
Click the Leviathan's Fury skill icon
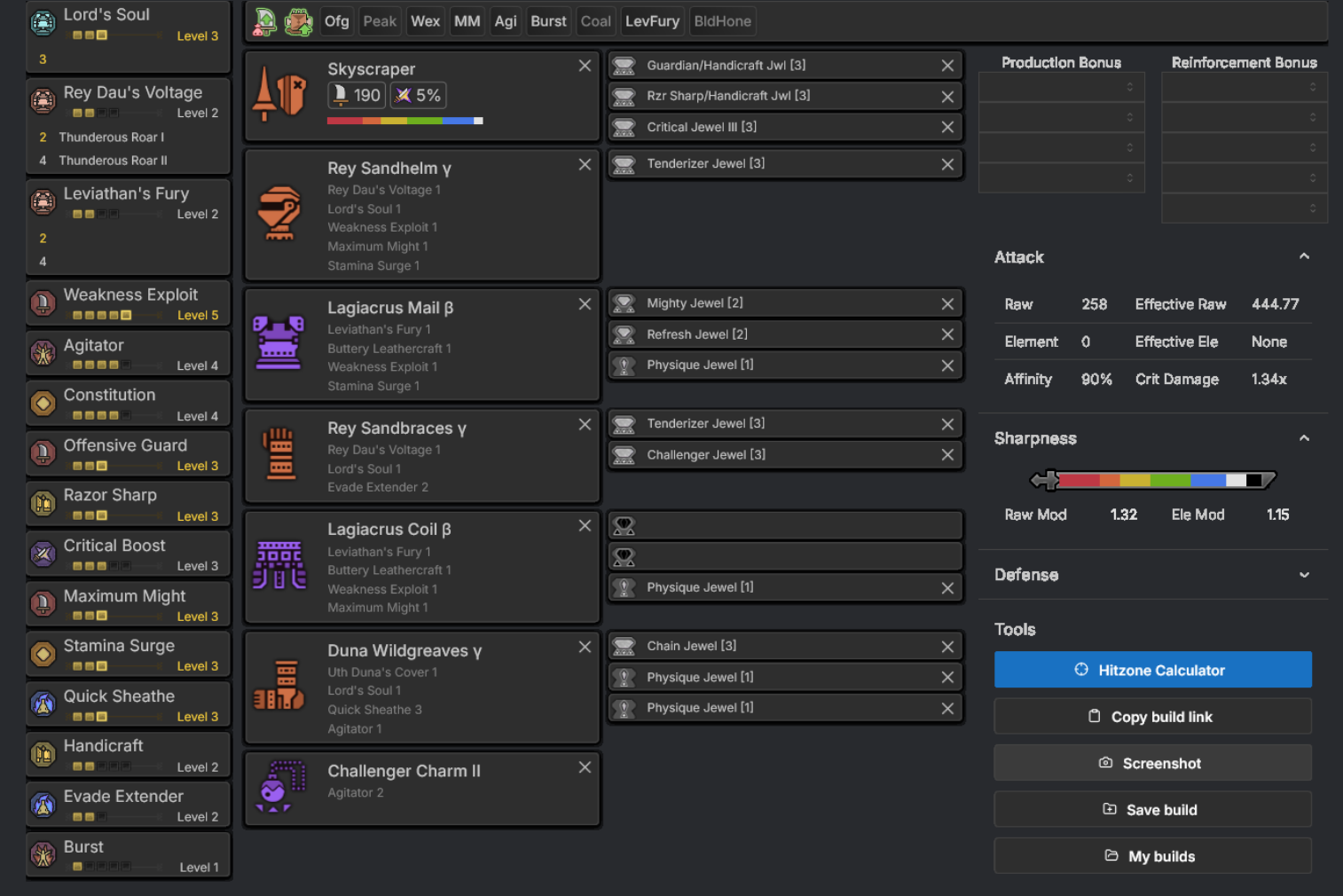[x=43, y=202]
